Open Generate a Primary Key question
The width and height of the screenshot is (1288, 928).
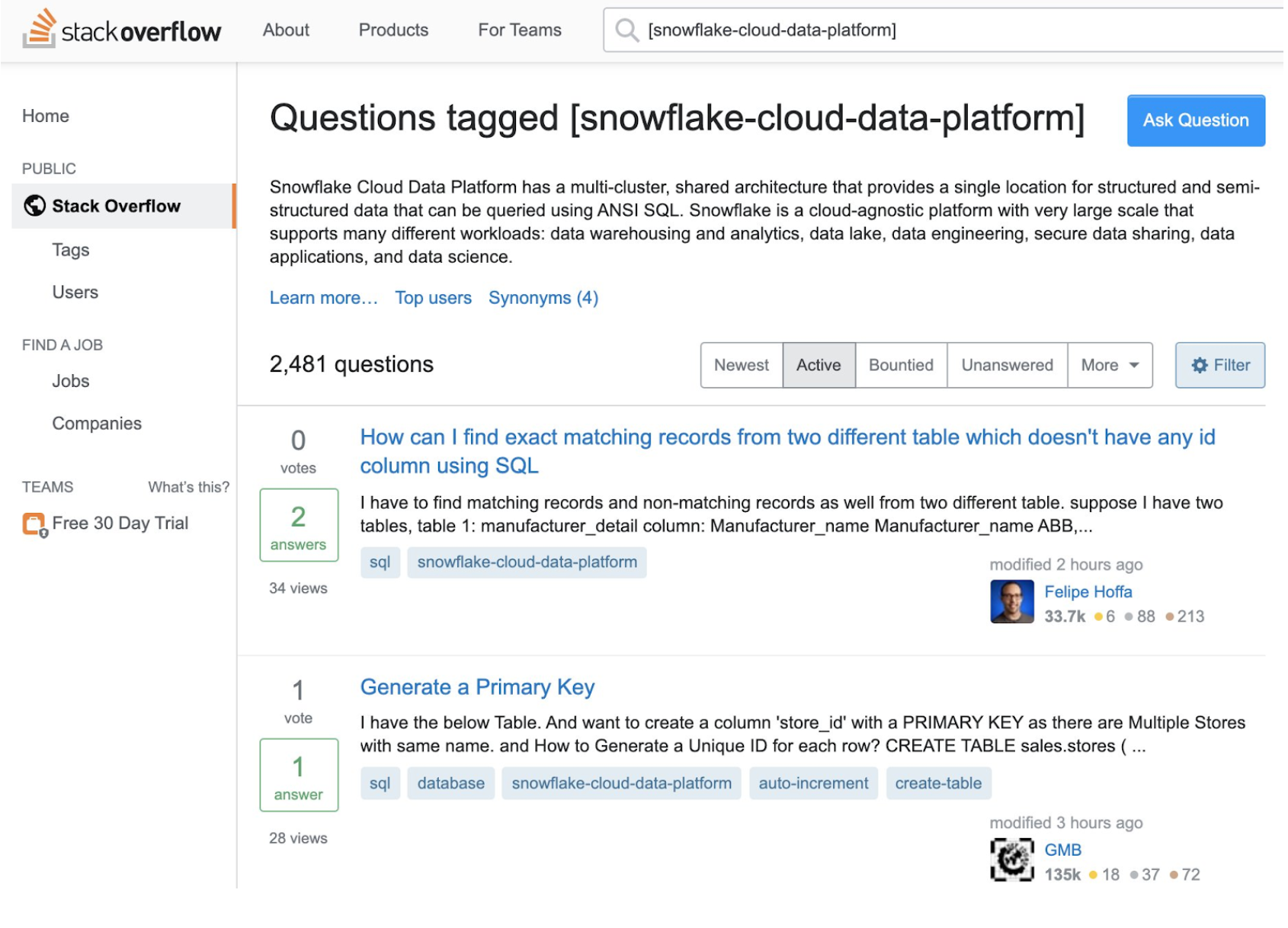(x=477, y=687)
